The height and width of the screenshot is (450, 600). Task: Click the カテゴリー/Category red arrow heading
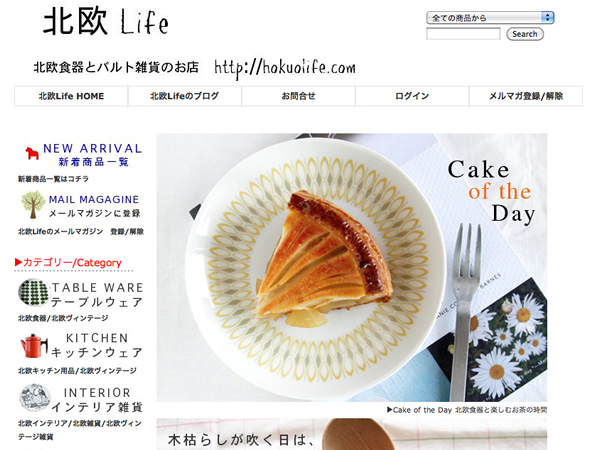(x=68, y=262)
